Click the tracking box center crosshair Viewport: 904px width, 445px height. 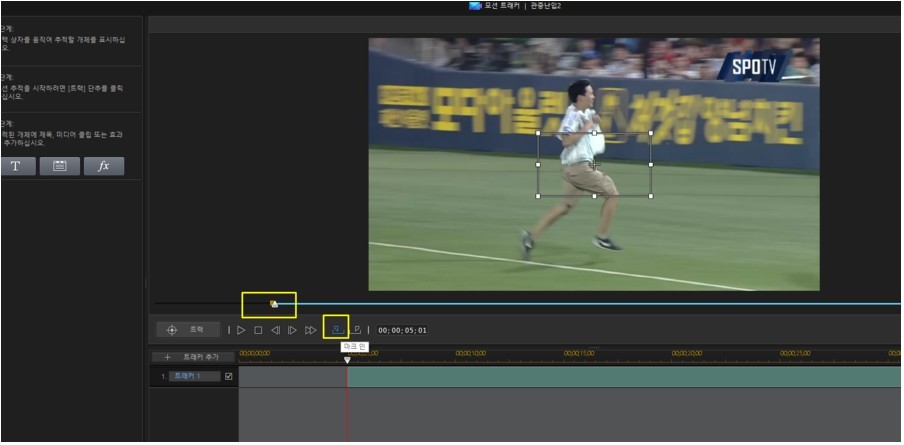(594, 165)
